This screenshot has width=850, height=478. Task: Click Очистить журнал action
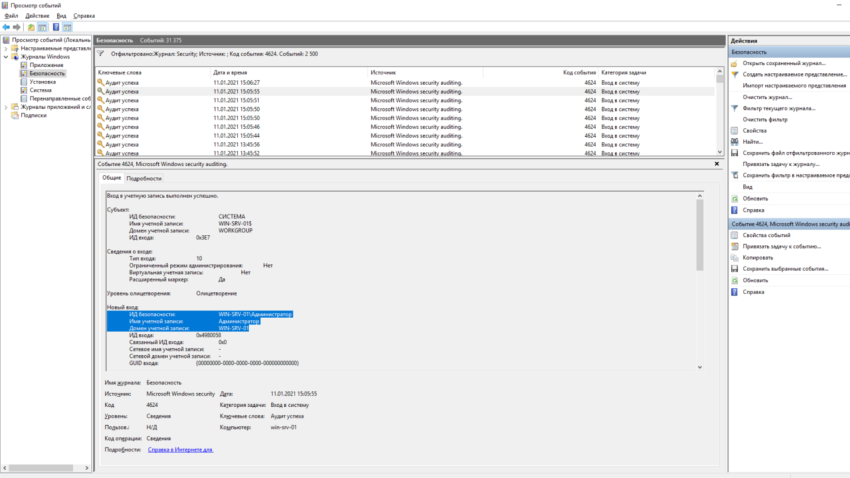click(x=767, y=97)
